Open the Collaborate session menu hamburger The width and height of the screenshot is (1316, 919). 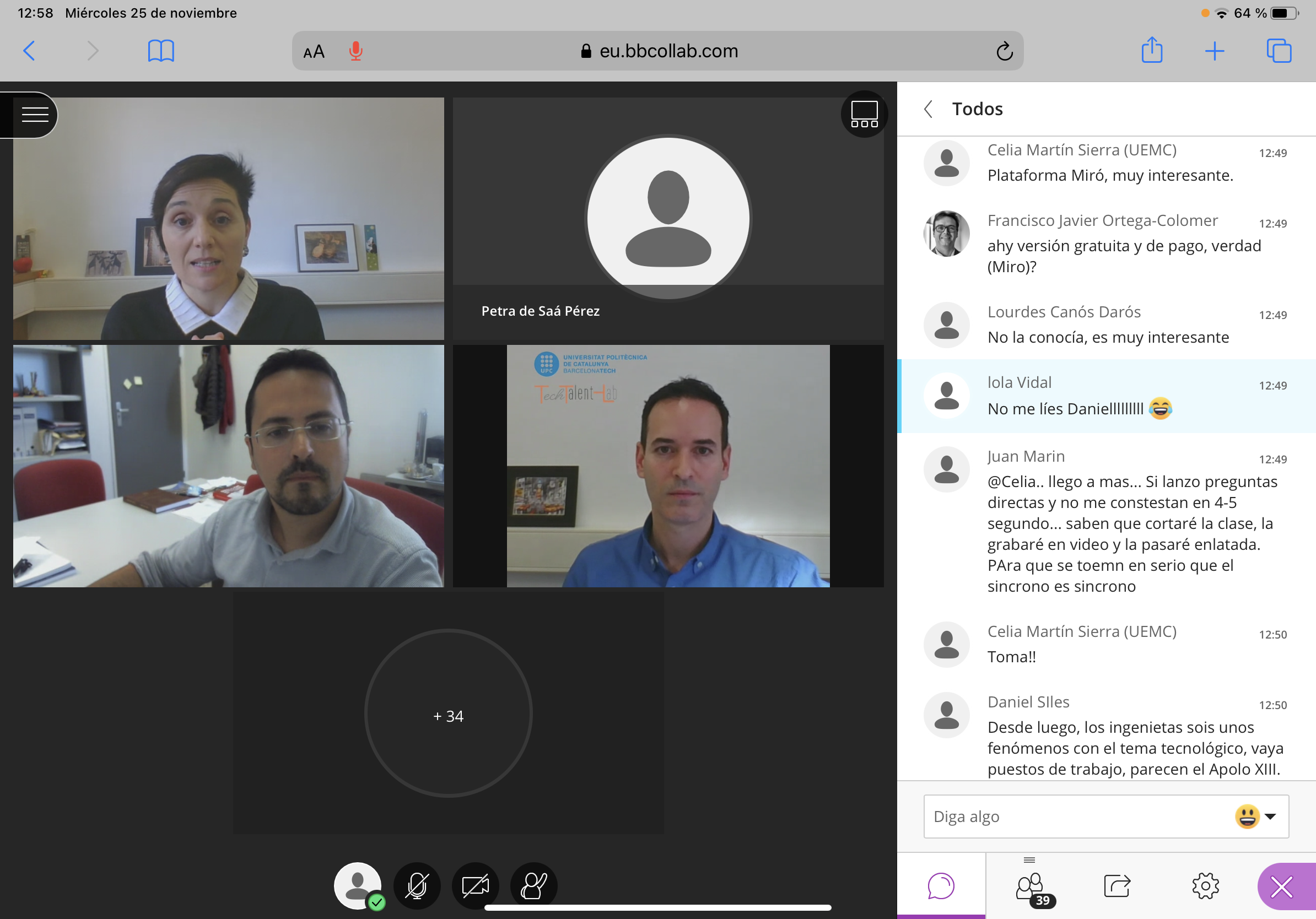(x=34, y=115)
